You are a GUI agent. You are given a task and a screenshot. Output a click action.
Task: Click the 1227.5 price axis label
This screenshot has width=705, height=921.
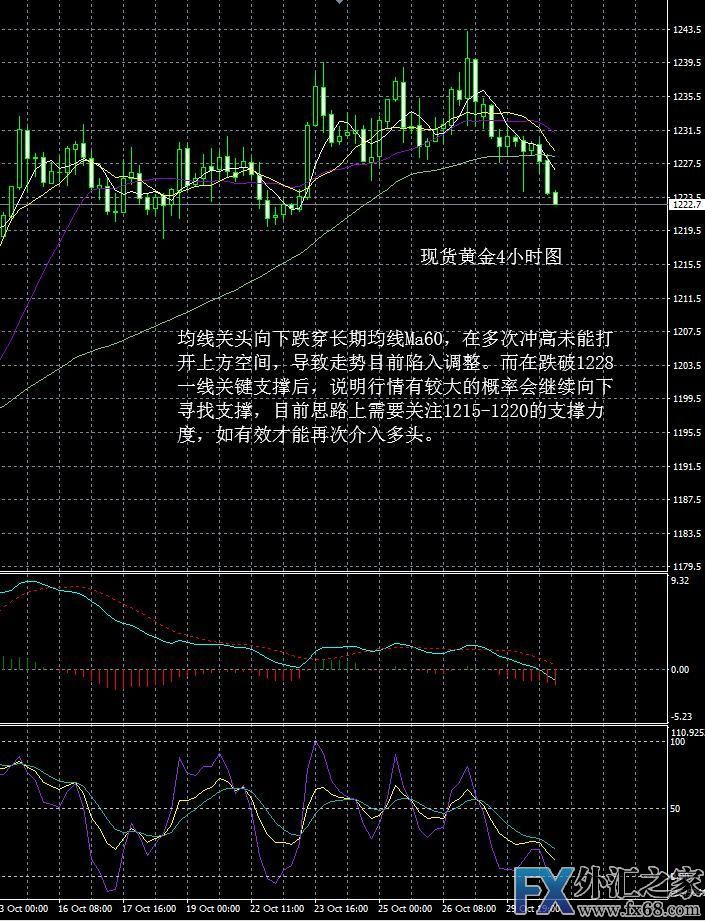(687, 163)
